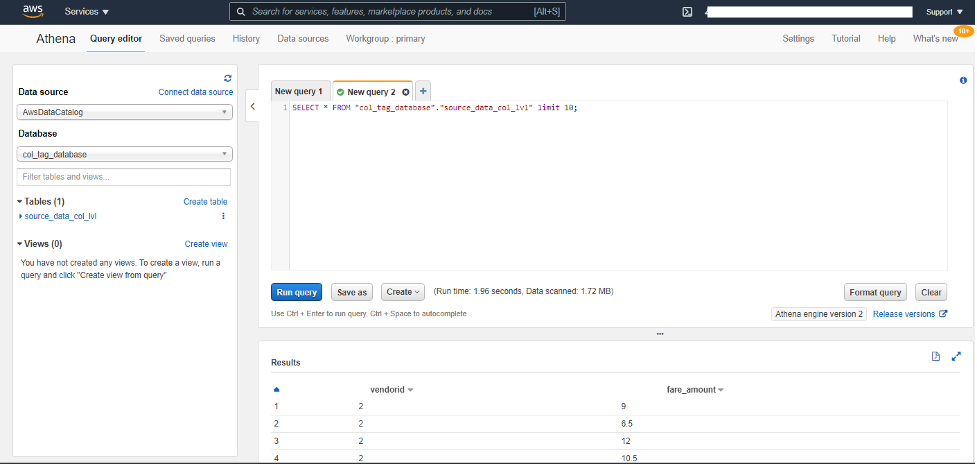Download the results file icon

pyautogui.click(x=935, y=356)
